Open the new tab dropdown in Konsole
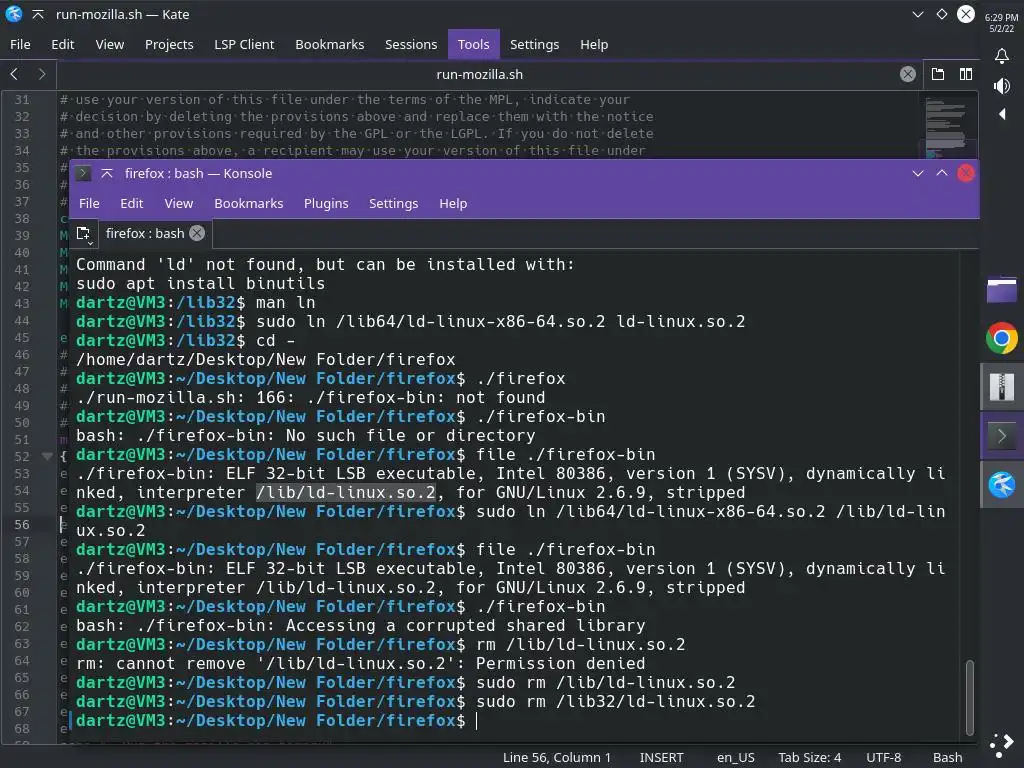Image resolution: width=1024 pixels, height=768 pixels. coord(84,234)
